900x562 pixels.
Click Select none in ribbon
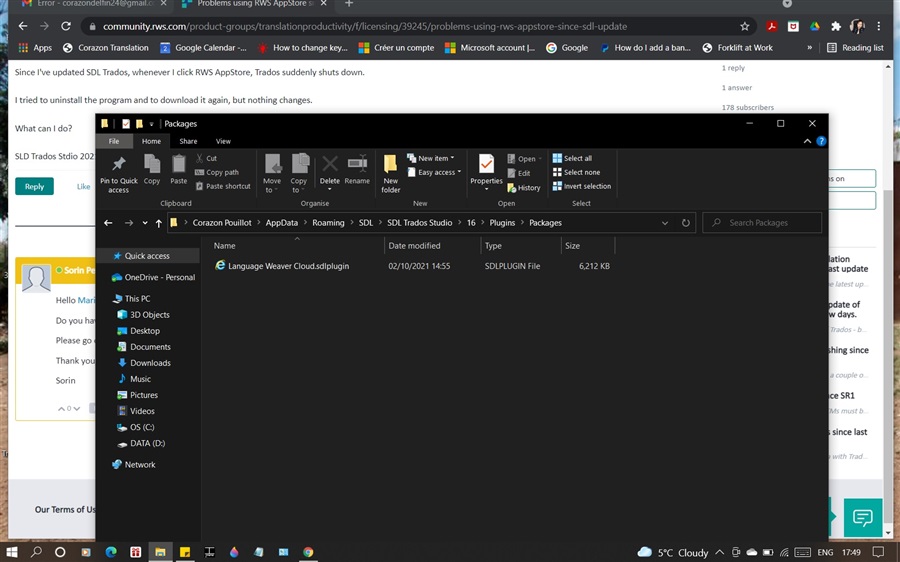click(x=576, y=172)
